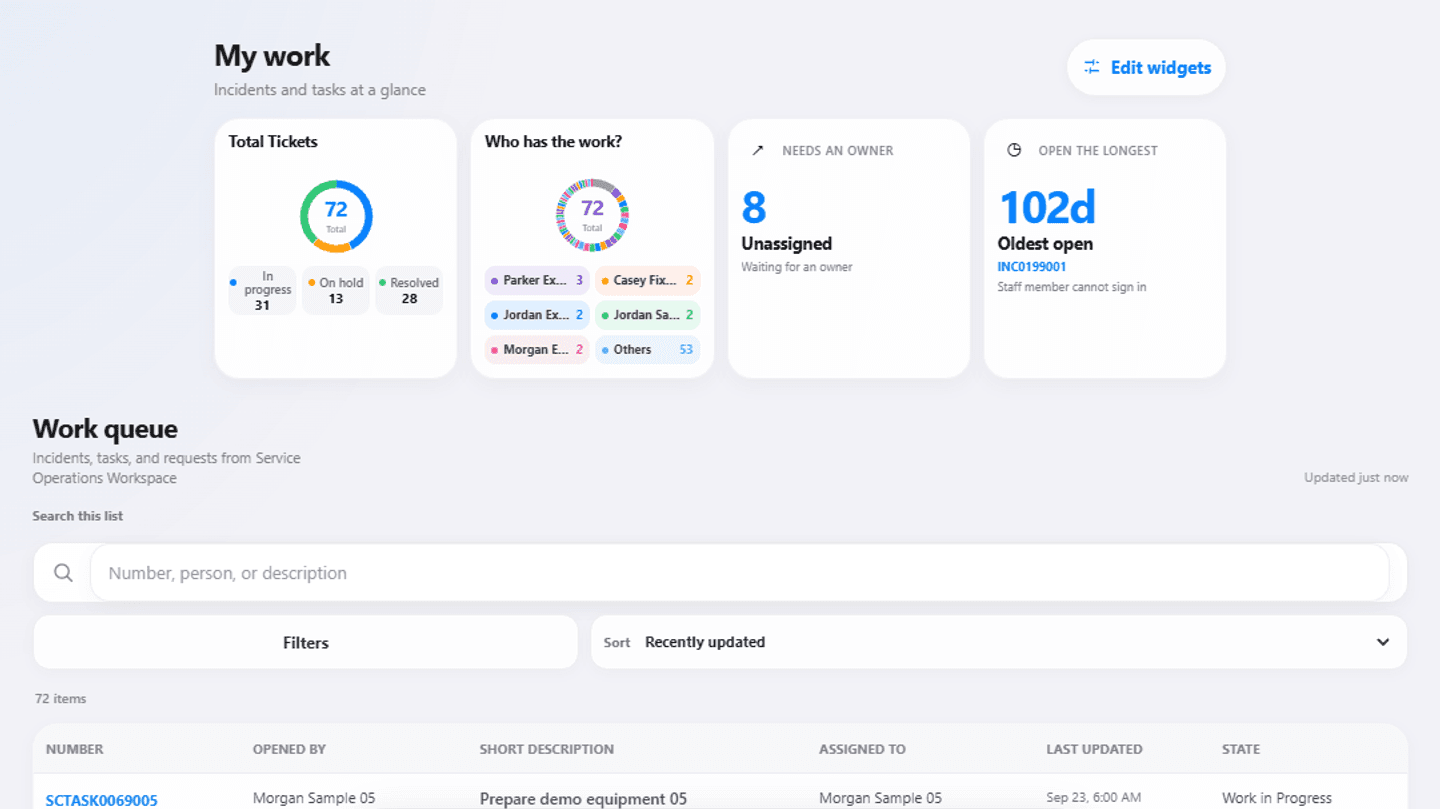Select Recently updated sort value
The image size is (1440, 809).
click(705, 642)
